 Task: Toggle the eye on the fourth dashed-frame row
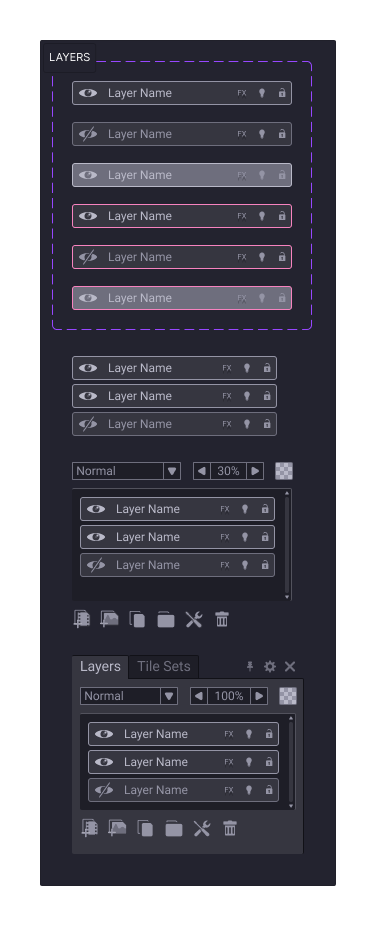point(88,216)
